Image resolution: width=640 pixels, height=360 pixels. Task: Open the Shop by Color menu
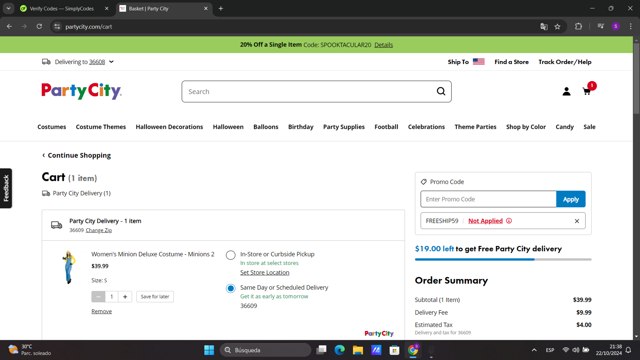(526, 127)
